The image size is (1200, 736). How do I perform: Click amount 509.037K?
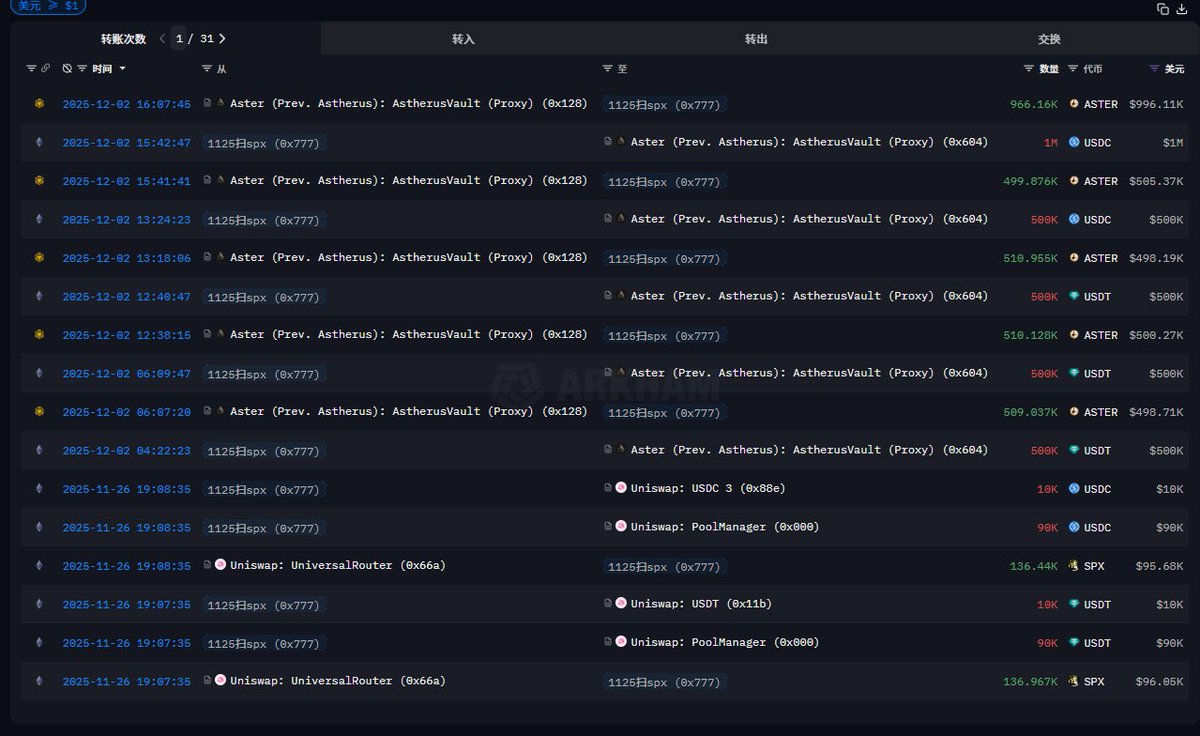click(1030, 412)
